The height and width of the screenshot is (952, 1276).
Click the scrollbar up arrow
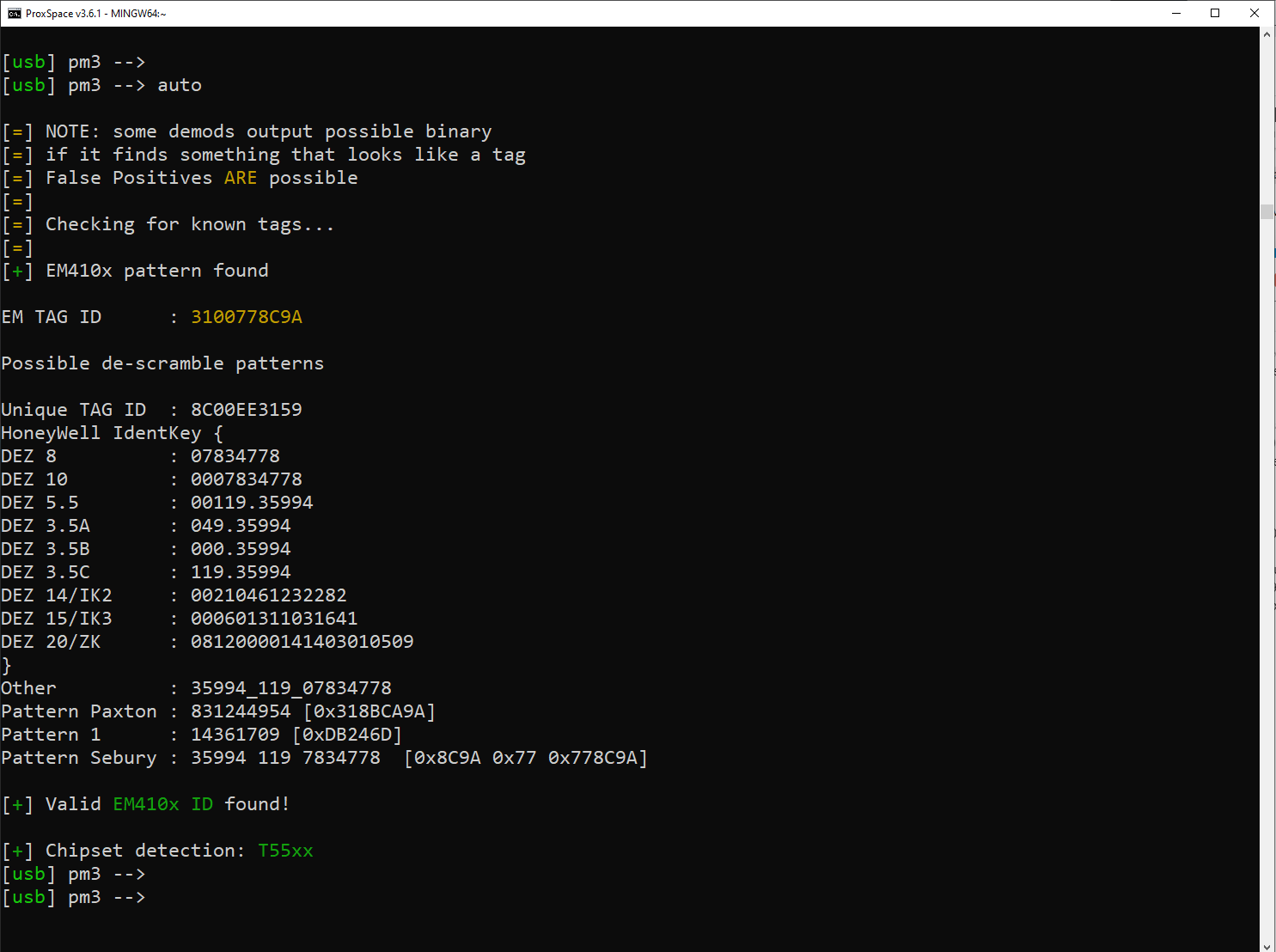[1267, 34]
